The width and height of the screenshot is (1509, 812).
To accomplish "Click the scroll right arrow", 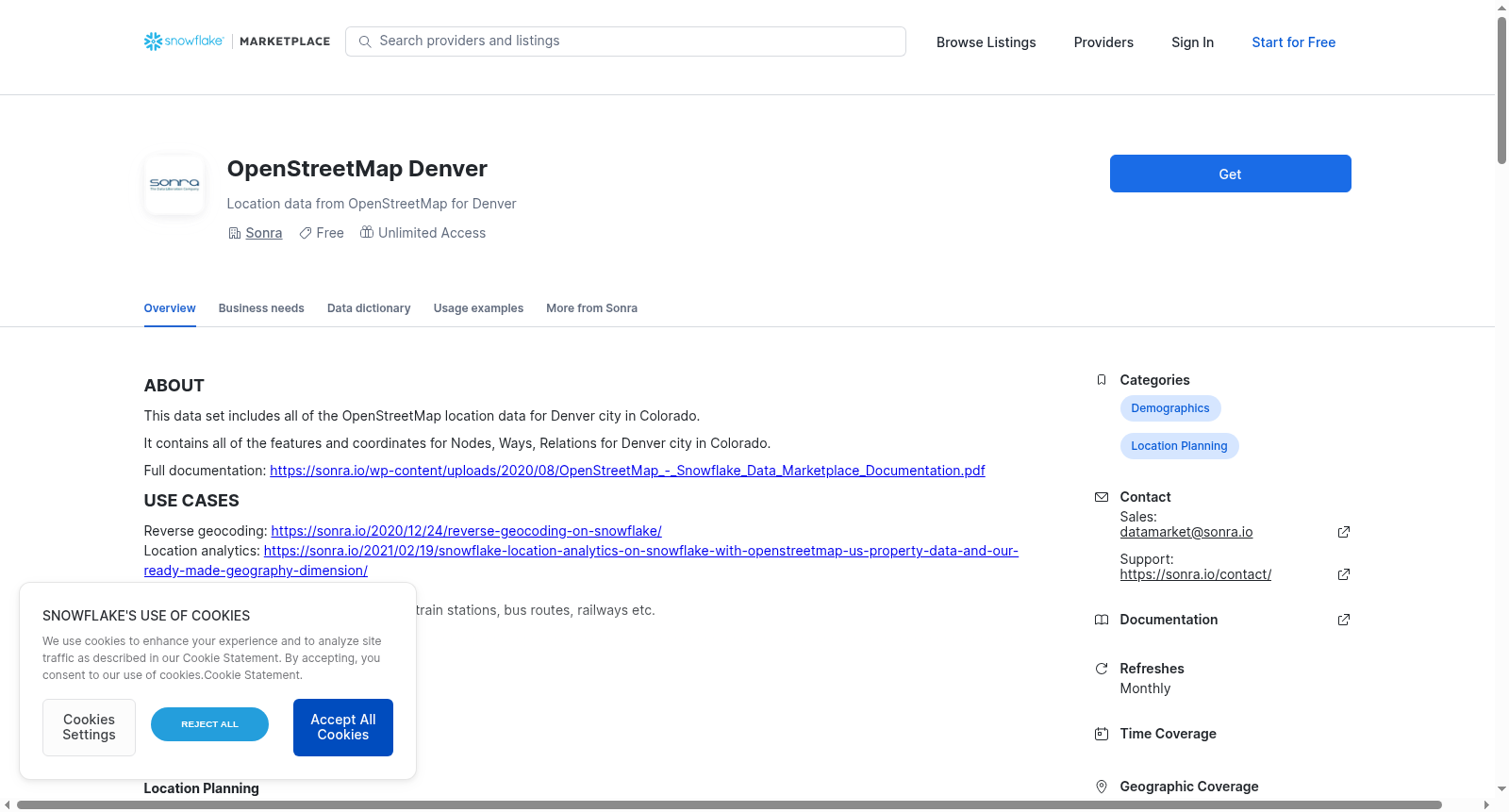I will pos(1486,804).
